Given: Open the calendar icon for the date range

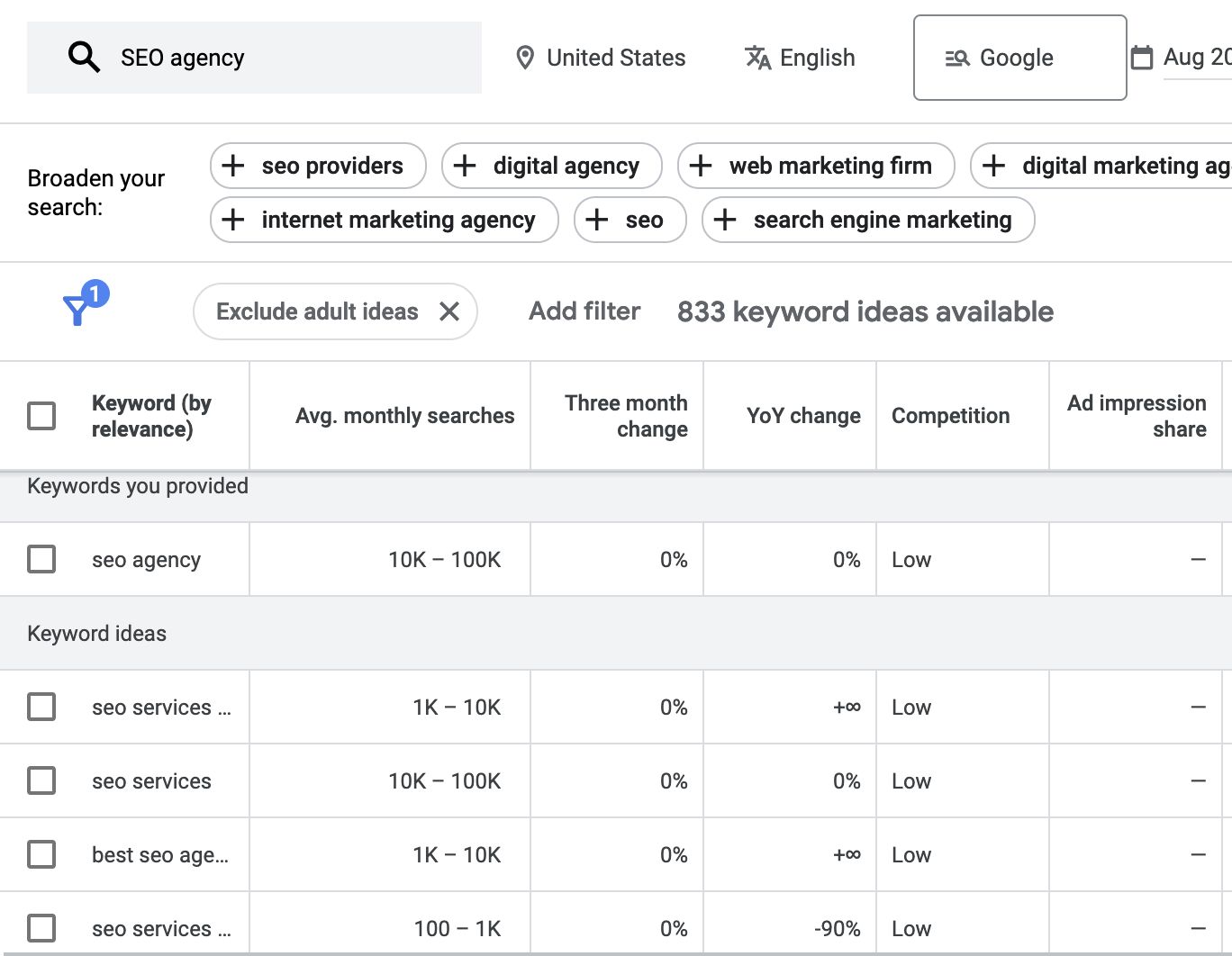Looking at the screenshot, I should 1142,57.
